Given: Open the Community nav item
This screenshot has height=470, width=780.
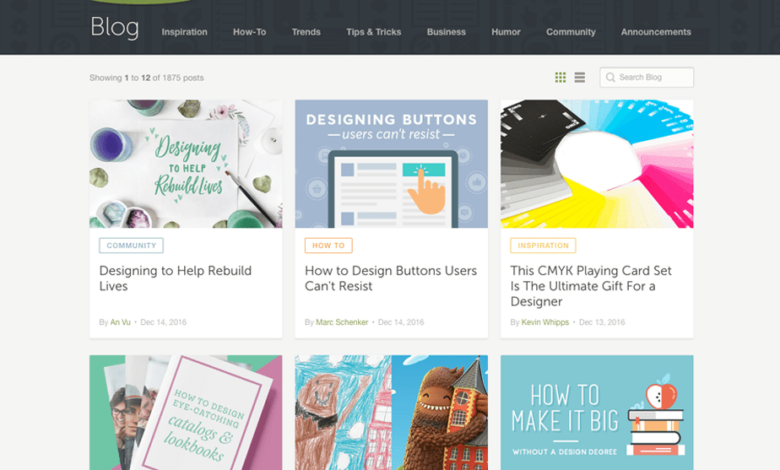Looking at the screenshot, I should point(570,32).
